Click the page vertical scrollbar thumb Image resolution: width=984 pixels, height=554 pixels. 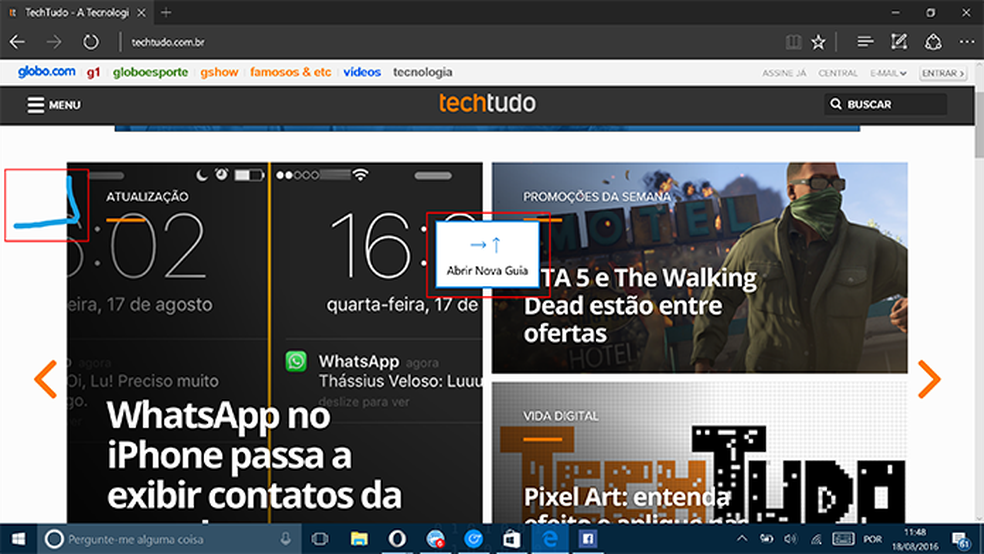[979, 125]
